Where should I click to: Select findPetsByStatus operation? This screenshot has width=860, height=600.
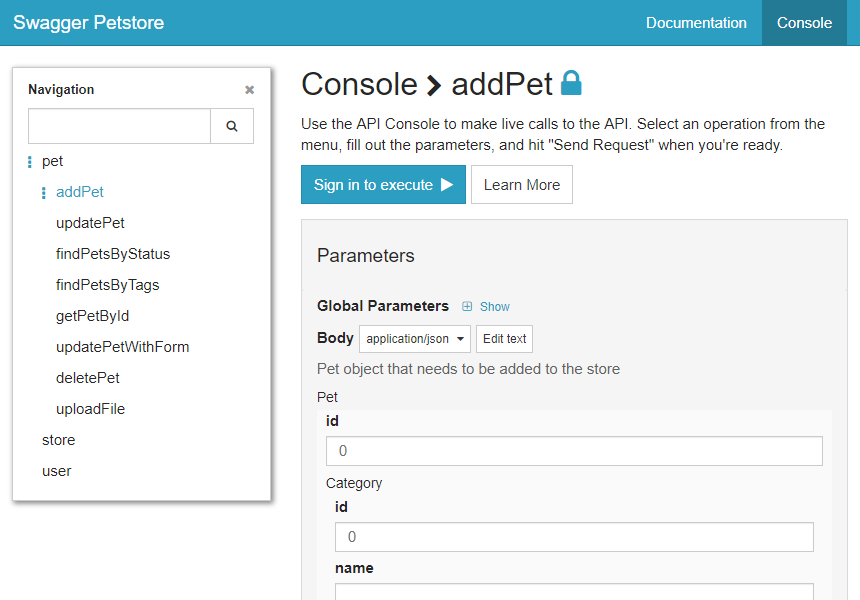(113, 254)
